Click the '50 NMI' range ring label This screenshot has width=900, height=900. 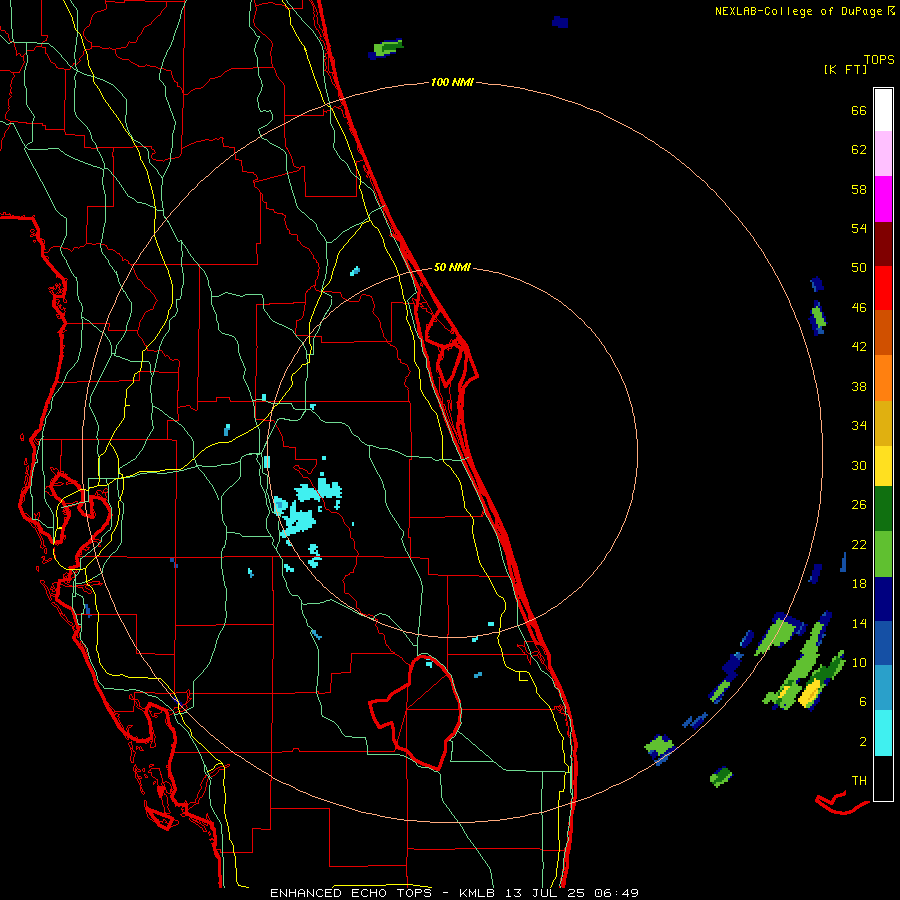(x=452, y=267)
